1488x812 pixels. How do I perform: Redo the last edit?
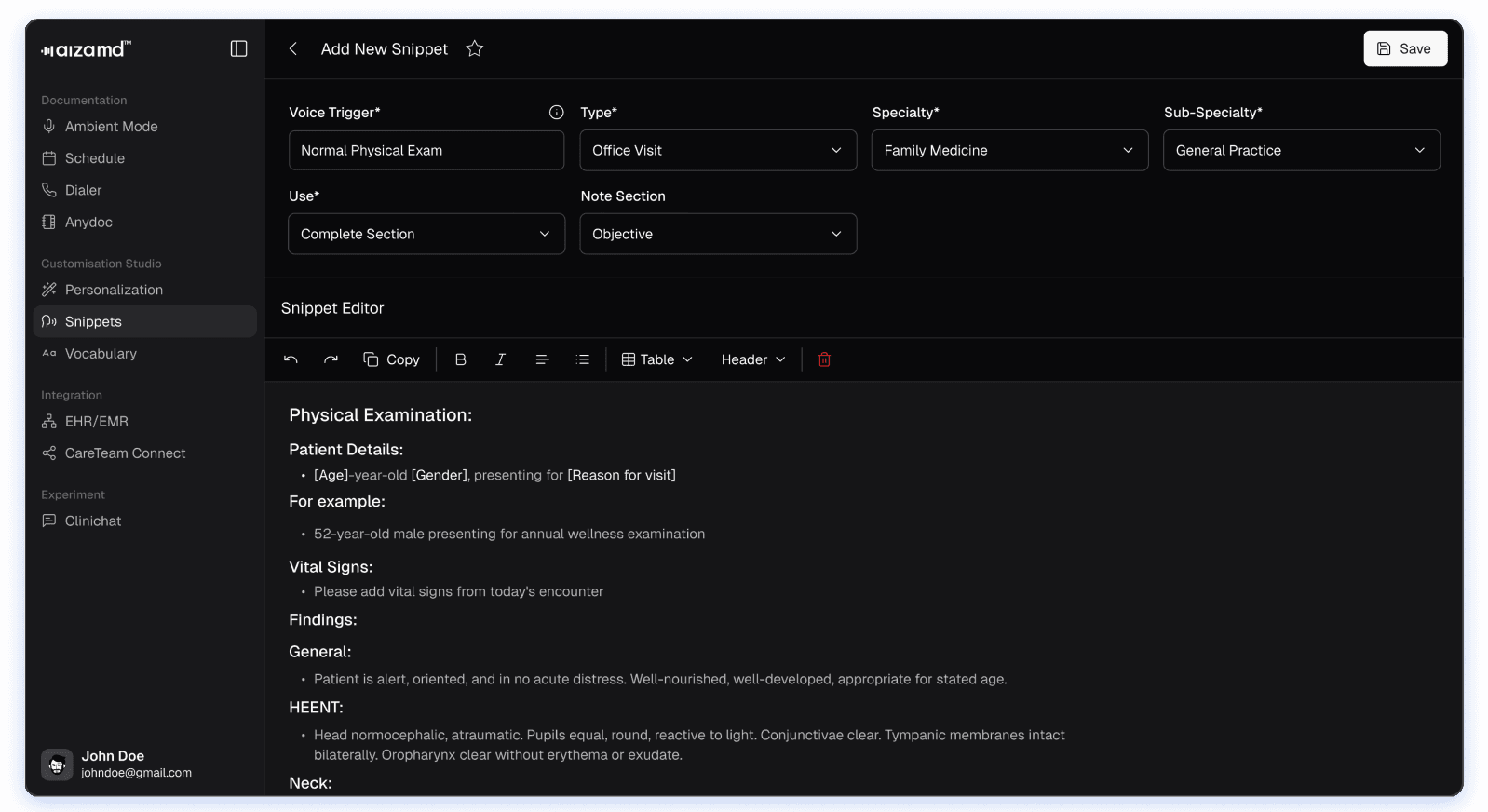[331, 359]
